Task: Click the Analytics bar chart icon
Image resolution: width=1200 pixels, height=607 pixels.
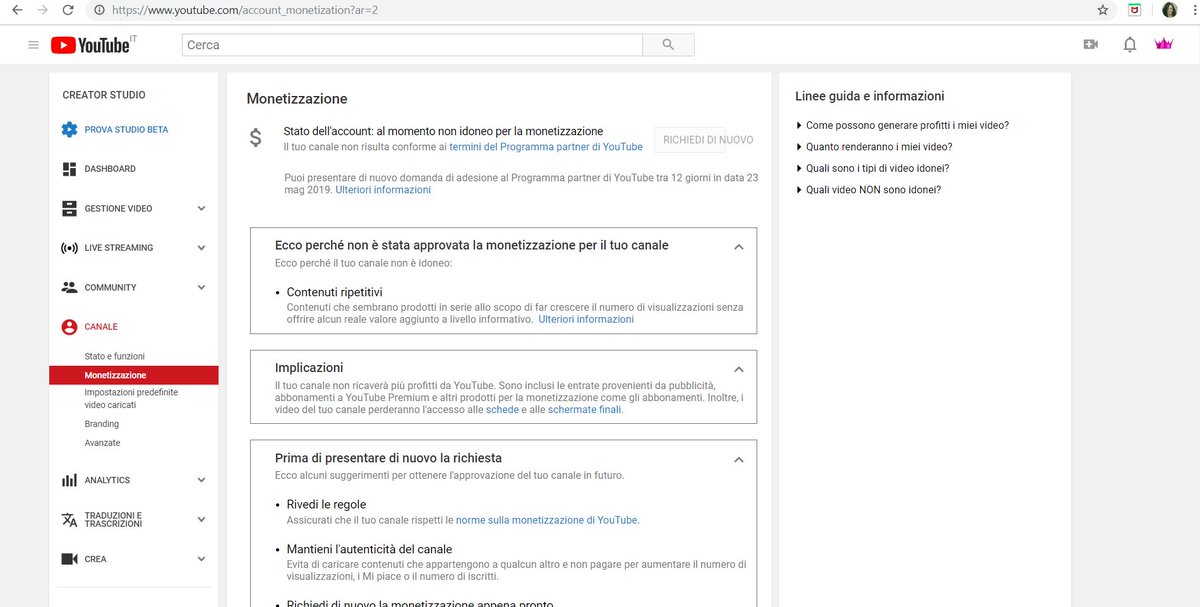Action: coord(69,480)
